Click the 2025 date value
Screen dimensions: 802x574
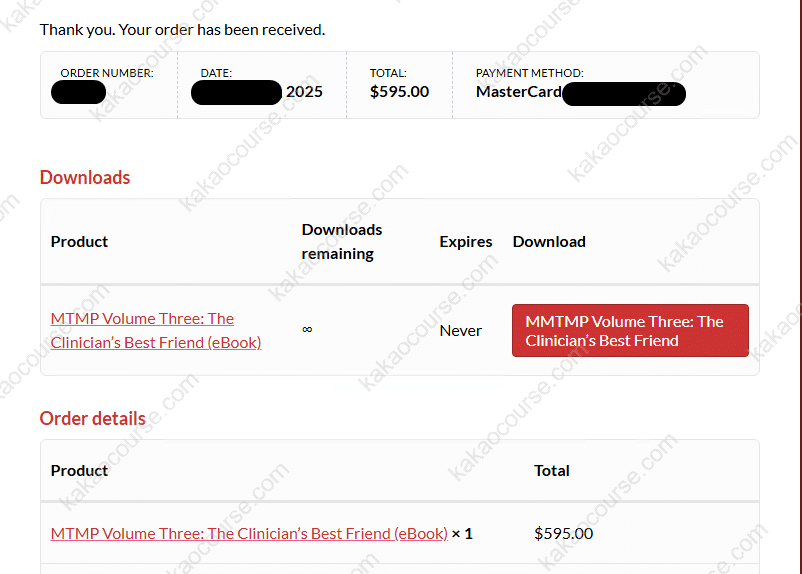(x=304, y=92)
